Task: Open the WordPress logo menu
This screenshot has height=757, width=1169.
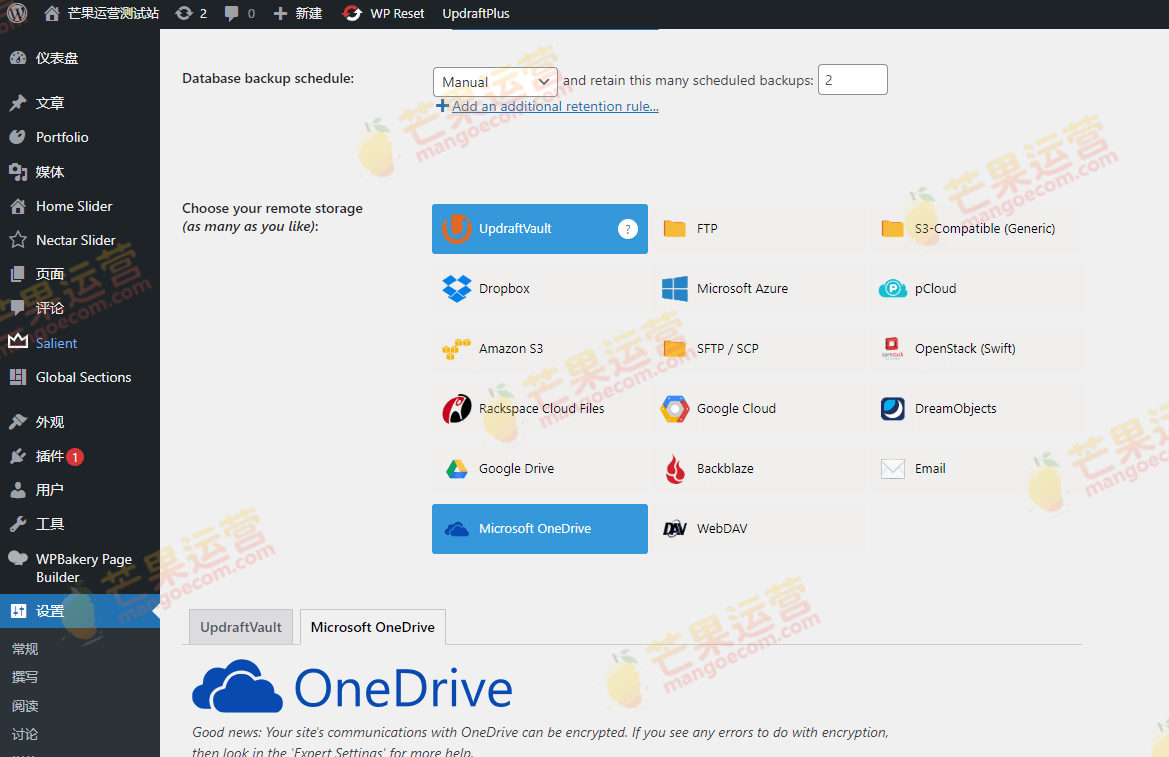Action: point(16,13)
